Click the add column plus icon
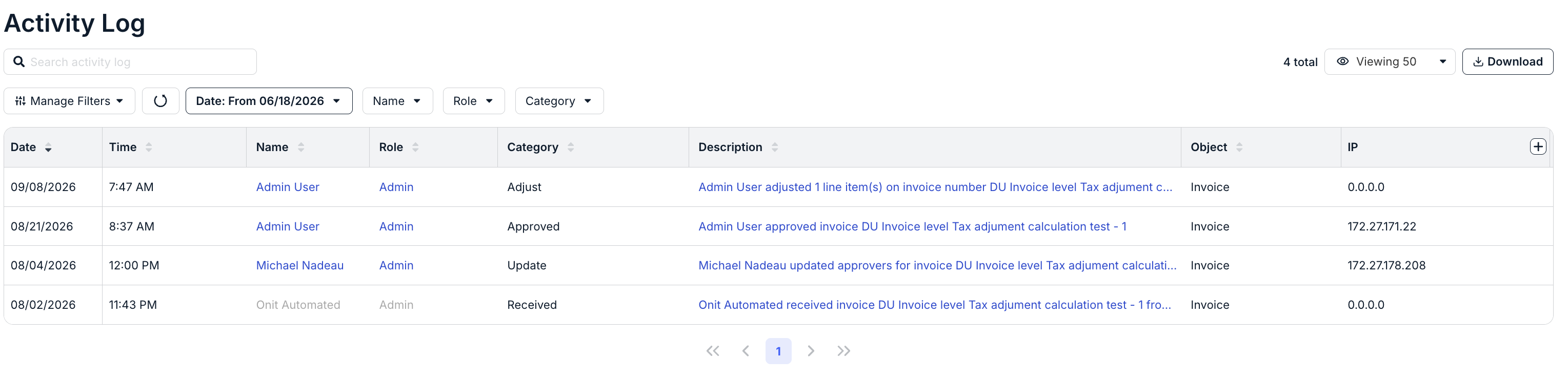Screen dimensions: 1568x379 tap(1538, 146)
